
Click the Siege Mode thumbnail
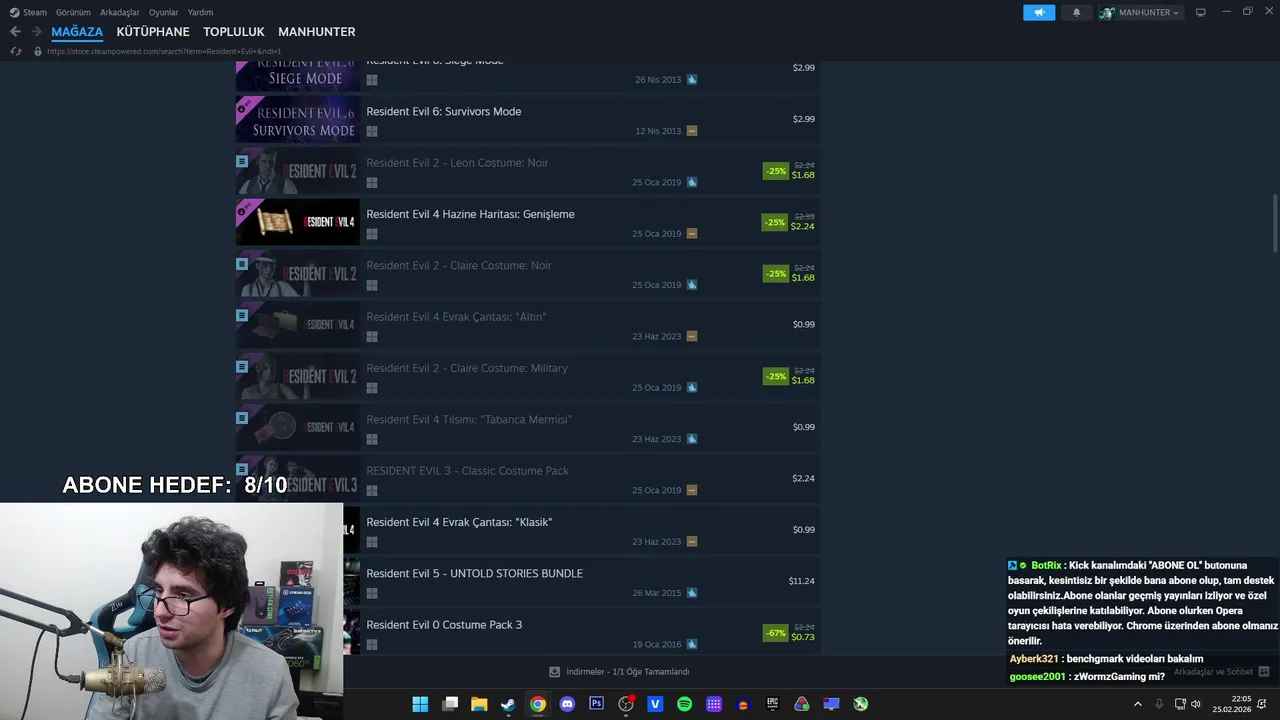(x=298, y=75)
